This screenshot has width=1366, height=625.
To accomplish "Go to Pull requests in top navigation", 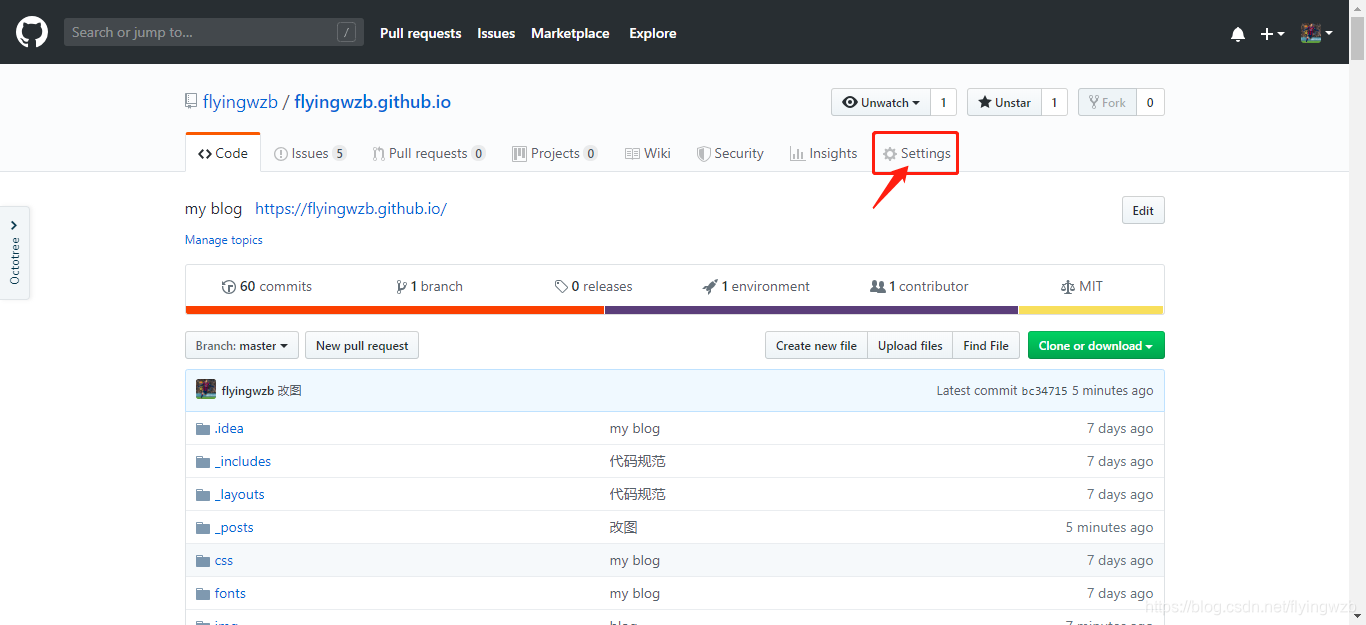I will point(421,33).
